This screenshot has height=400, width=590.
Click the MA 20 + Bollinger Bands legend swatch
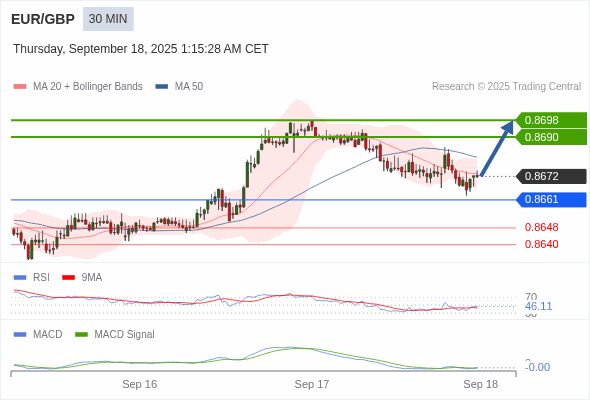click(20, 87)
